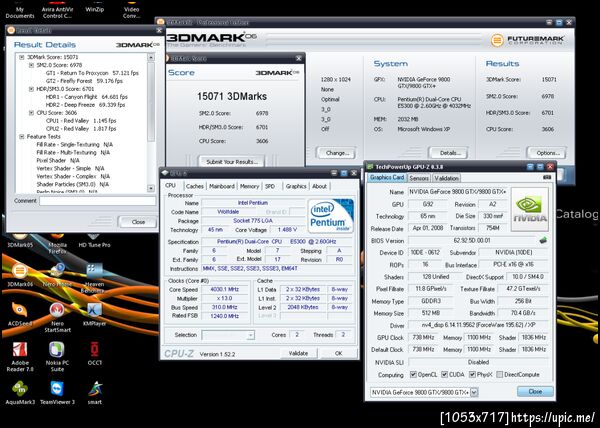600x428 pixels.
Task: Collapse the Feature Tests tree node
Action: click(21, 136)
